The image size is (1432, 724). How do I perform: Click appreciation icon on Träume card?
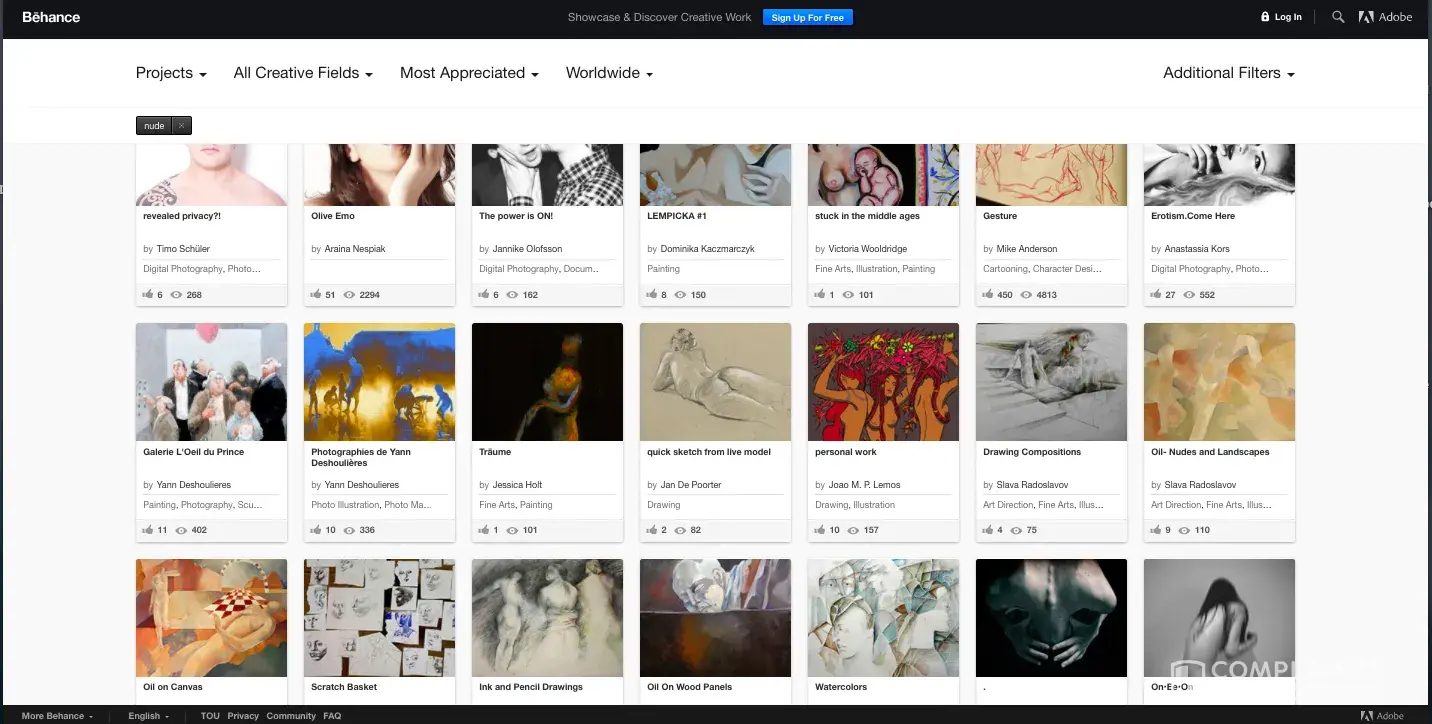(485, 530)
